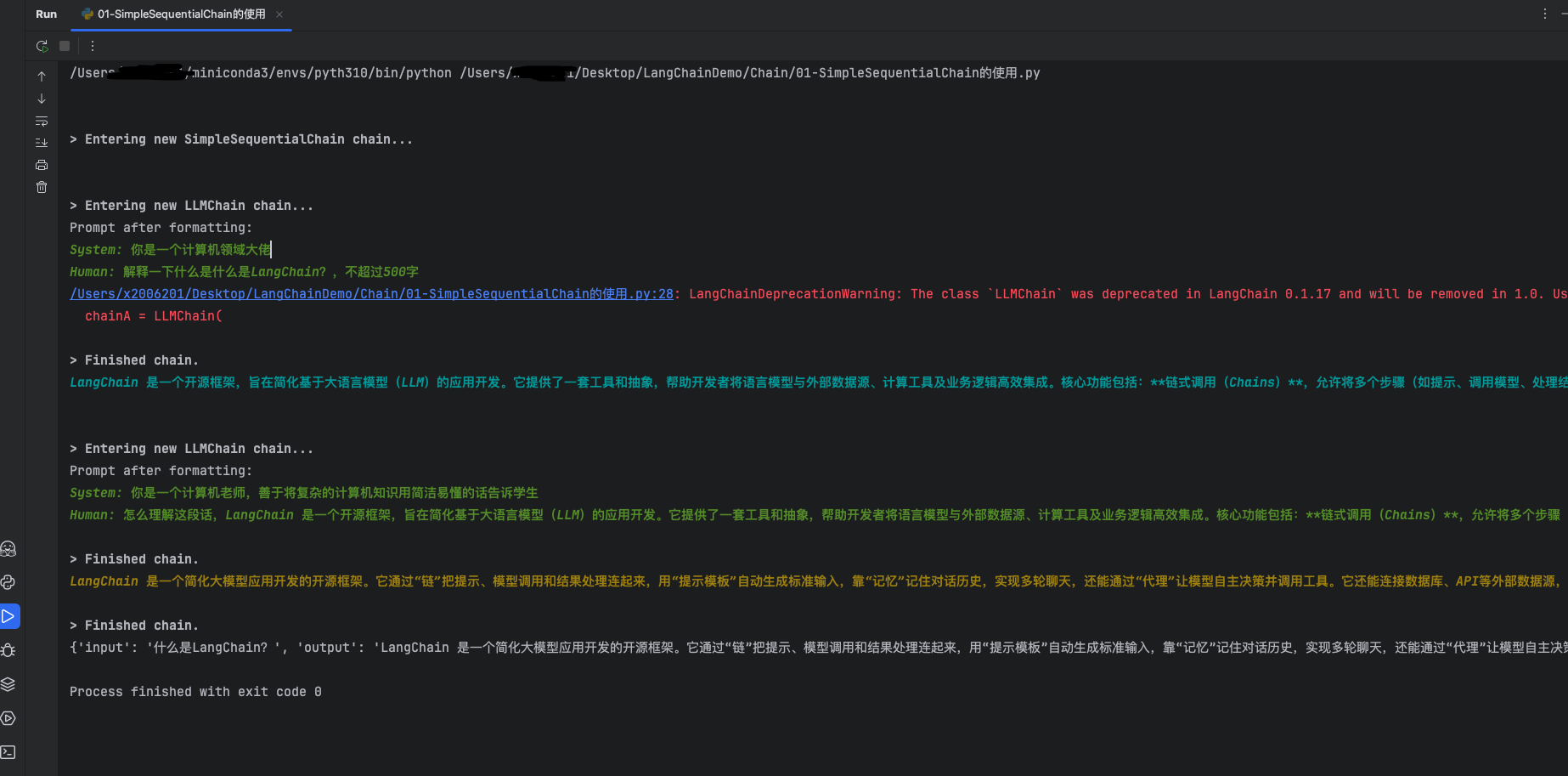The width and height of the screenshot is (1568, 776).
Task: Open Run tool window options at top right
Action: (x=1545, y=14)
